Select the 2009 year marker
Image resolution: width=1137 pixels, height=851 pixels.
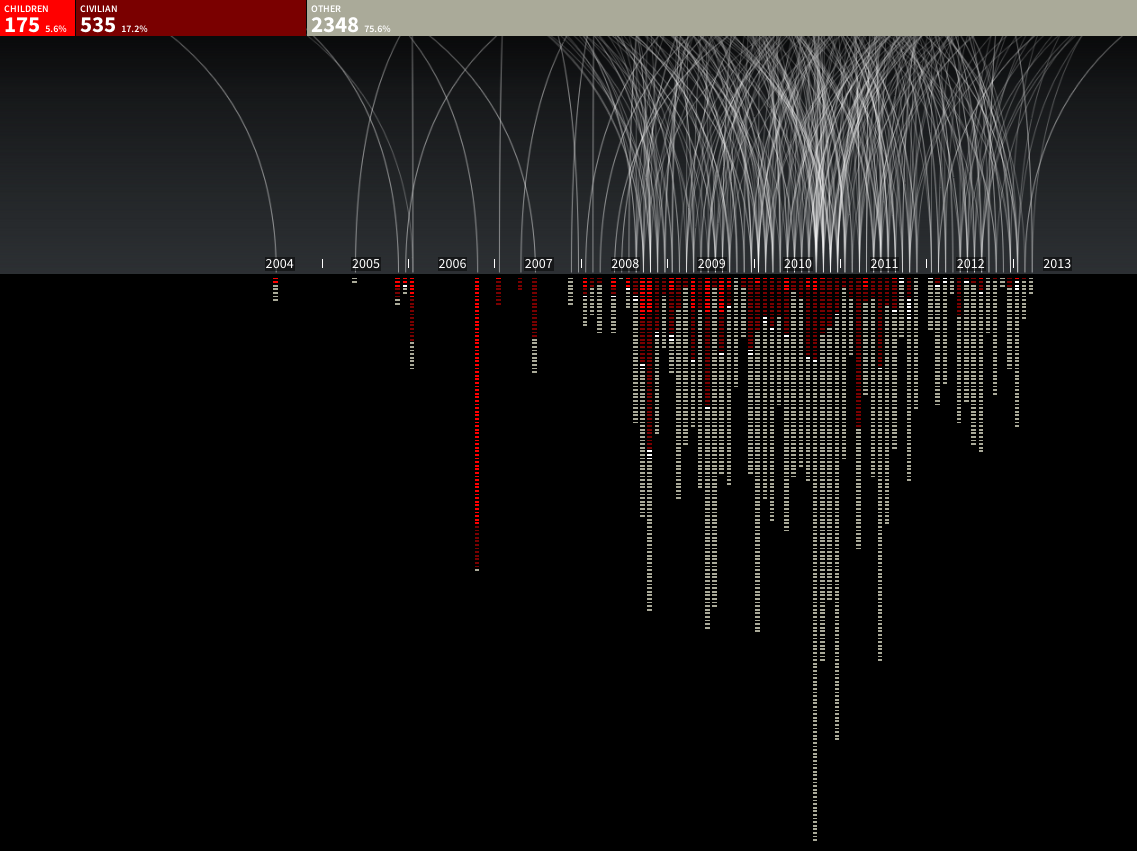pos(711,264)
